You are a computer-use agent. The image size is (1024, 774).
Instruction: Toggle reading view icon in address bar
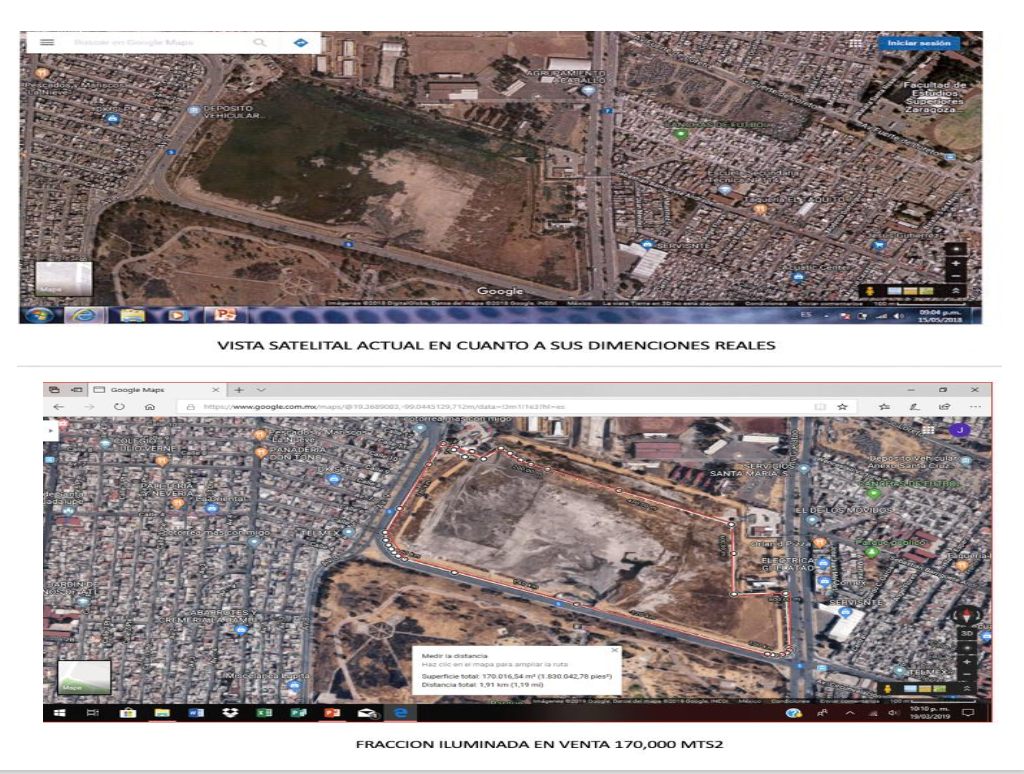pyautogui.click(x=820, y=407)
